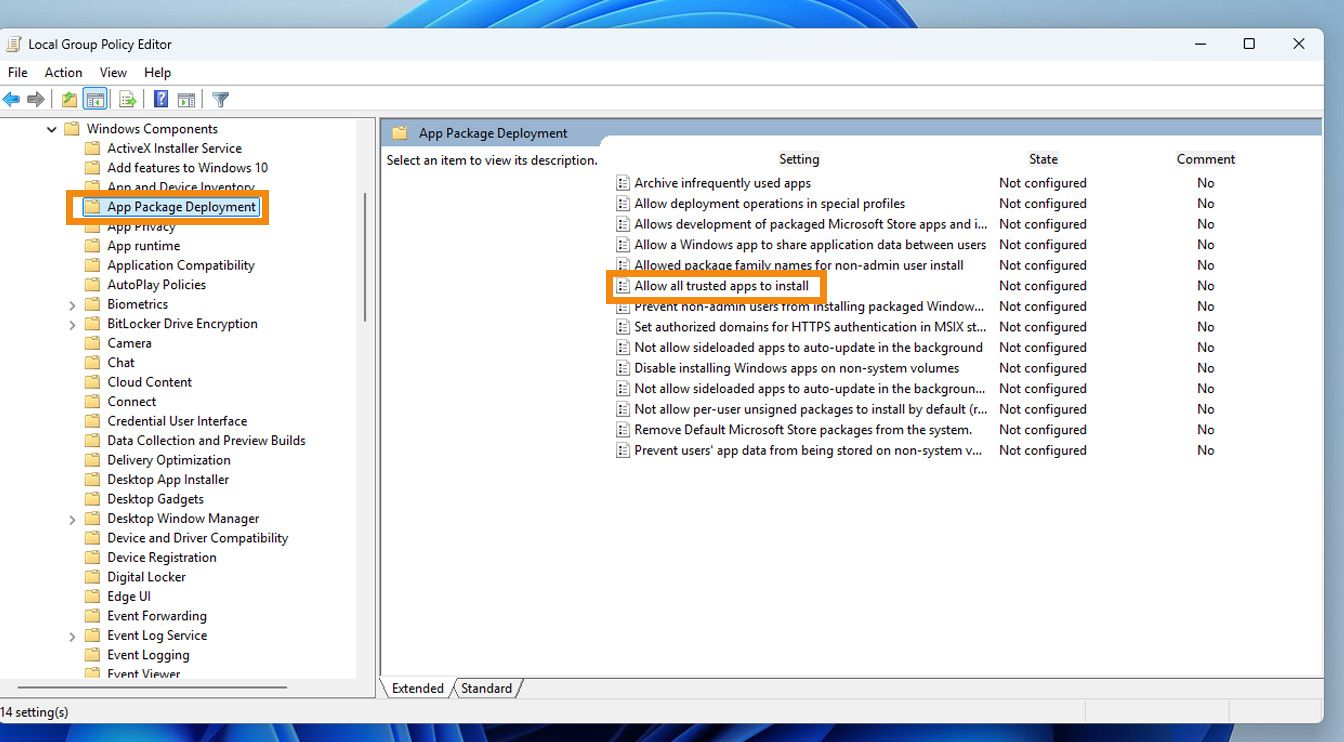Click the Export List toolbar icon
Image resolution: width=1344 pixels, height=742 pixels.
127,99
